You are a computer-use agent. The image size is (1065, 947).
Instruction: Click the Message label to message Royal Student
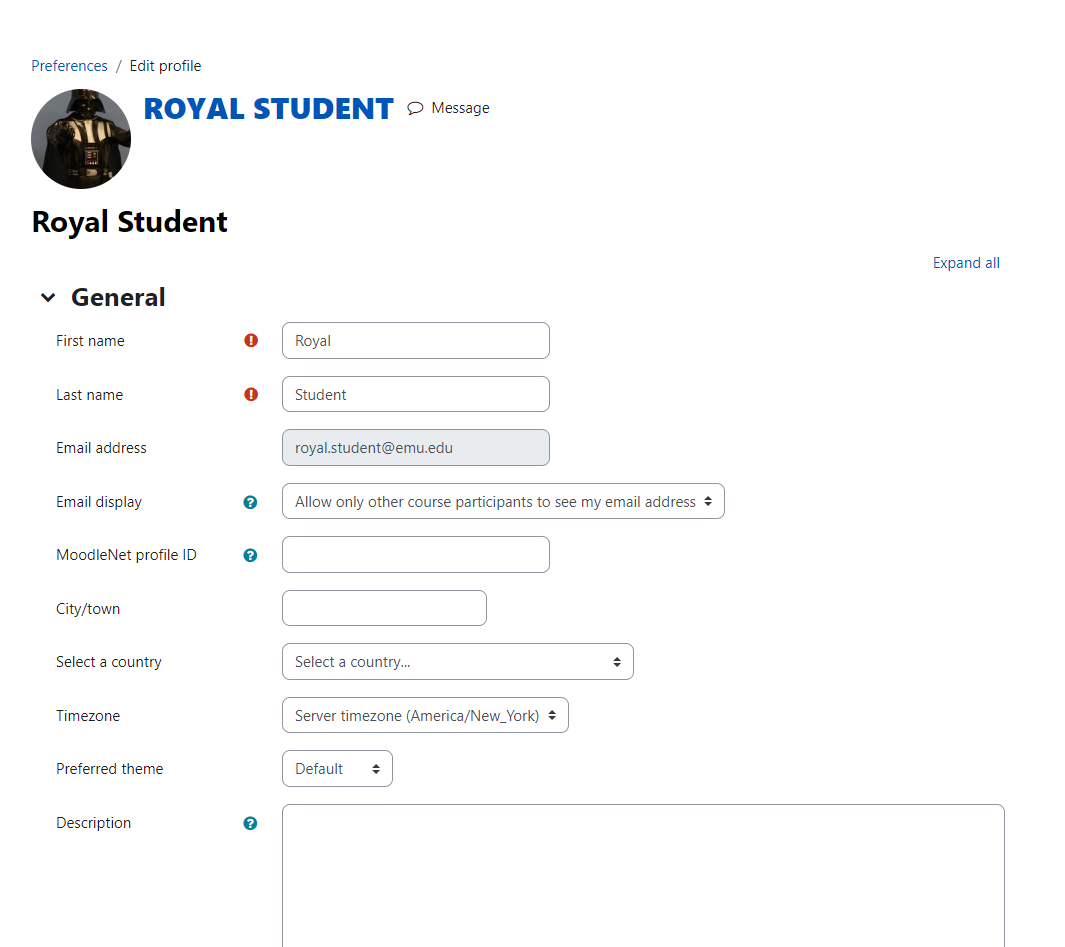coord(460,108)
